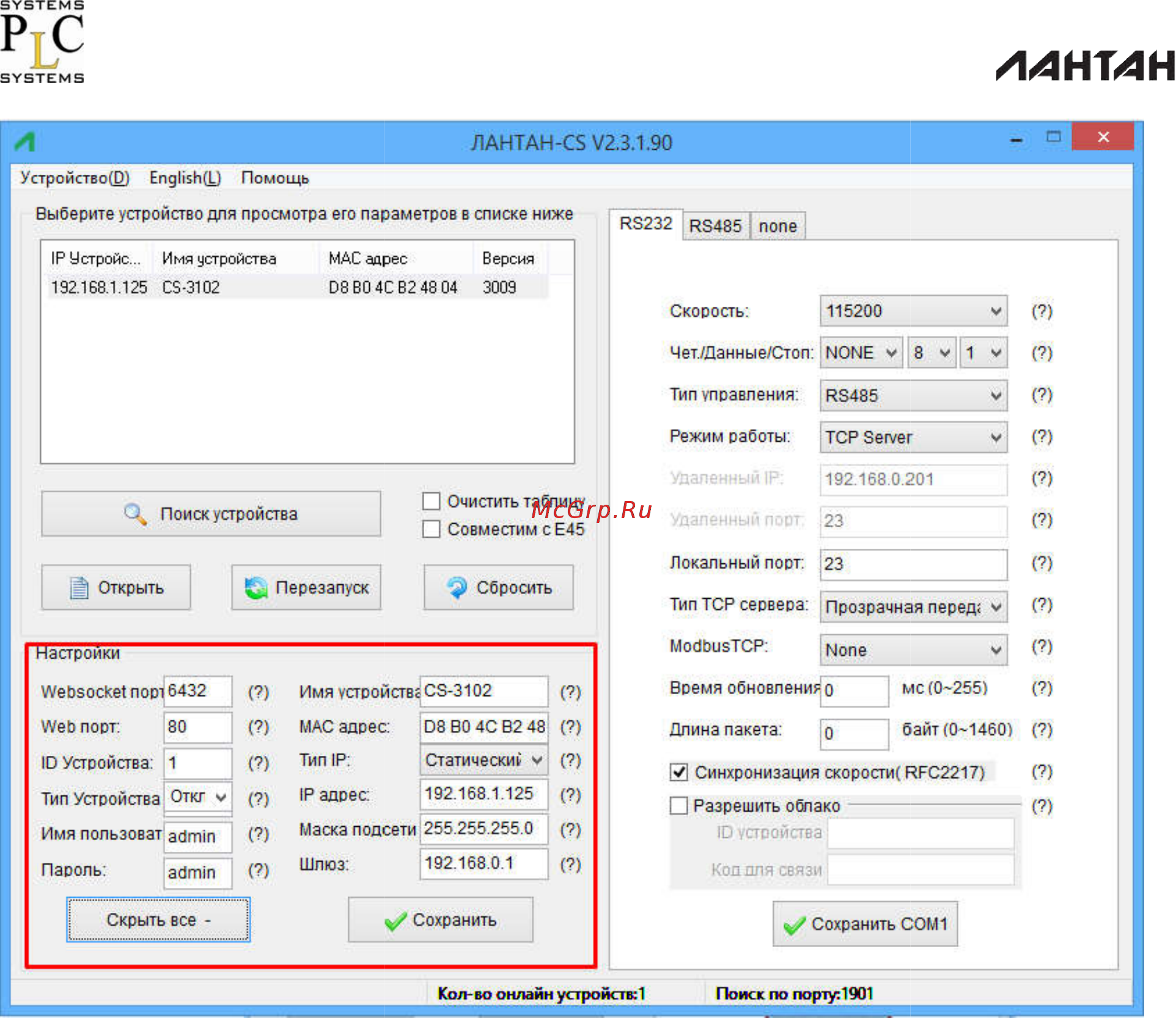Show help (?) for Удаленный IP
1176x1018 pixels.
point(1042,478)
